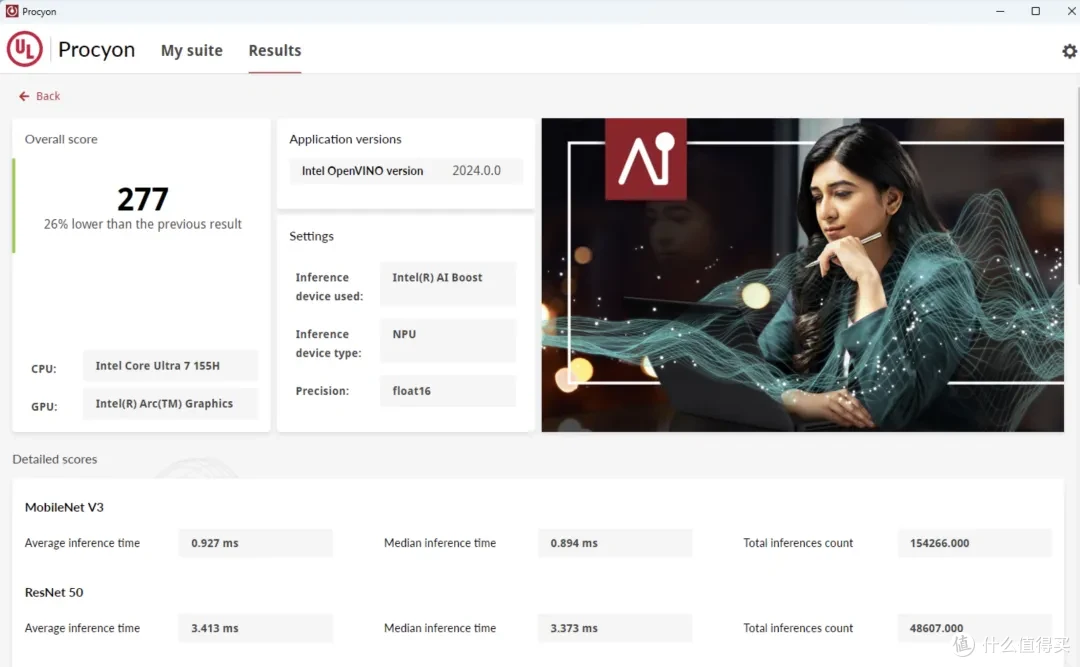Screen dimensions: 1080x667
Task: Click the UL logo icon
Action: (x=25, y=49)
